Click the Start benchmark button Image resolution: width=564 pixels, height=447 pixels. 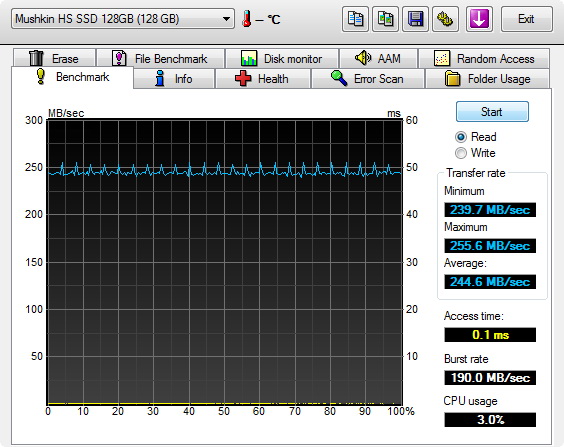tap(492, 112)
